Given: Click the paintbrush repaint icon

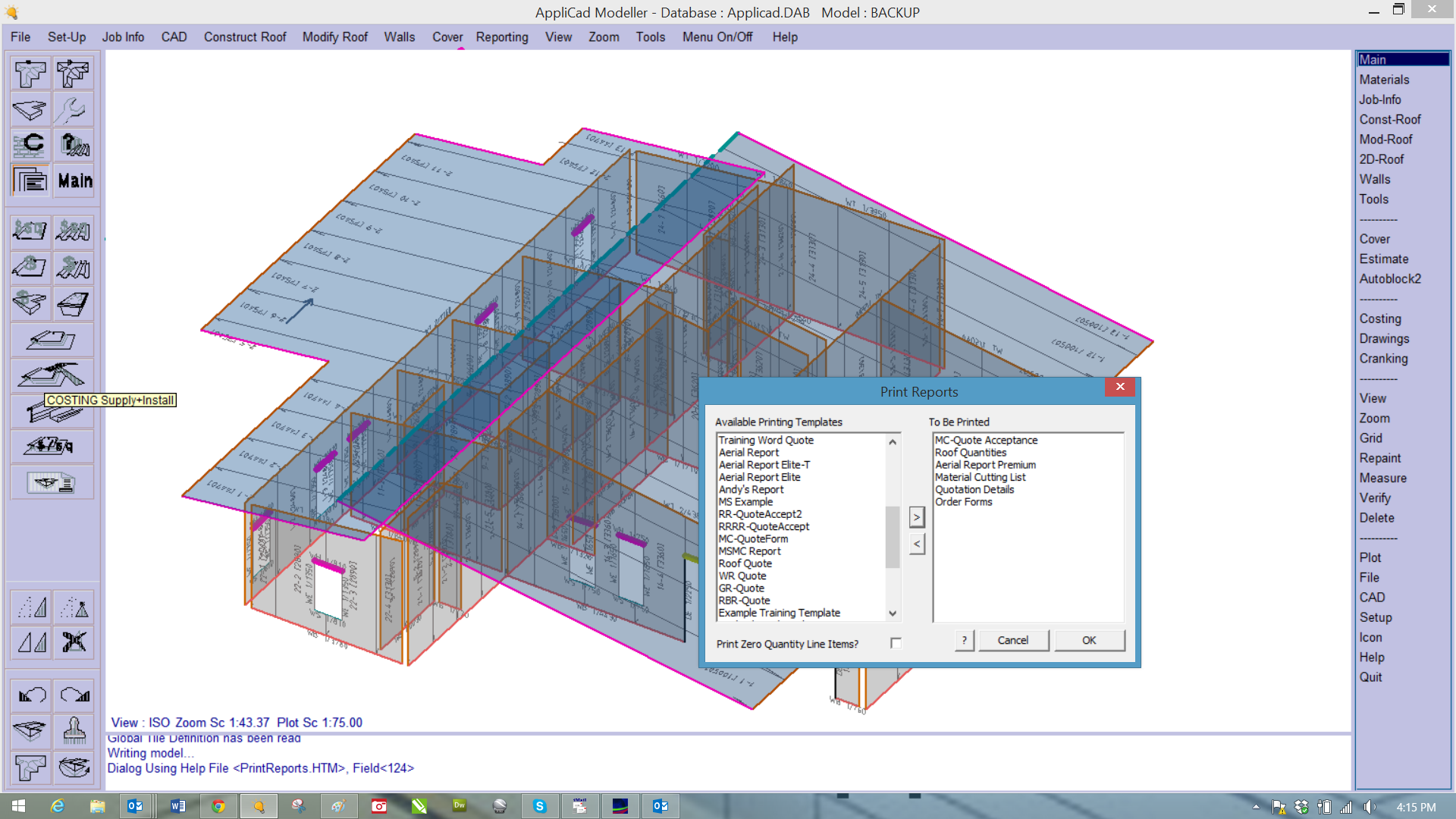Looking at the screenshot, I should pyautogui.click(x=74, y=731).
